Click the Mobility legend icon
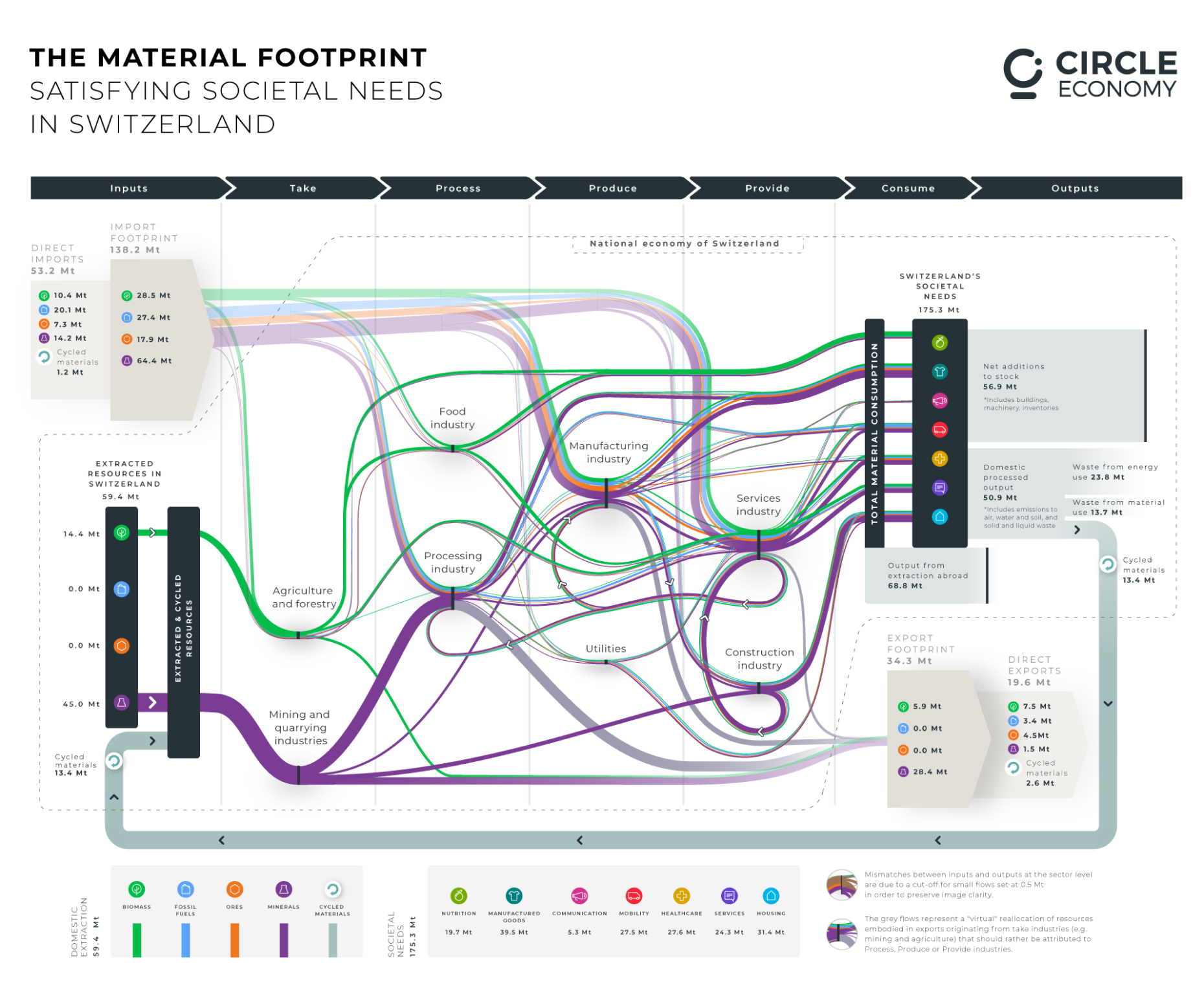The height and width of the screenshot is (991, 1204). (634, 896)
